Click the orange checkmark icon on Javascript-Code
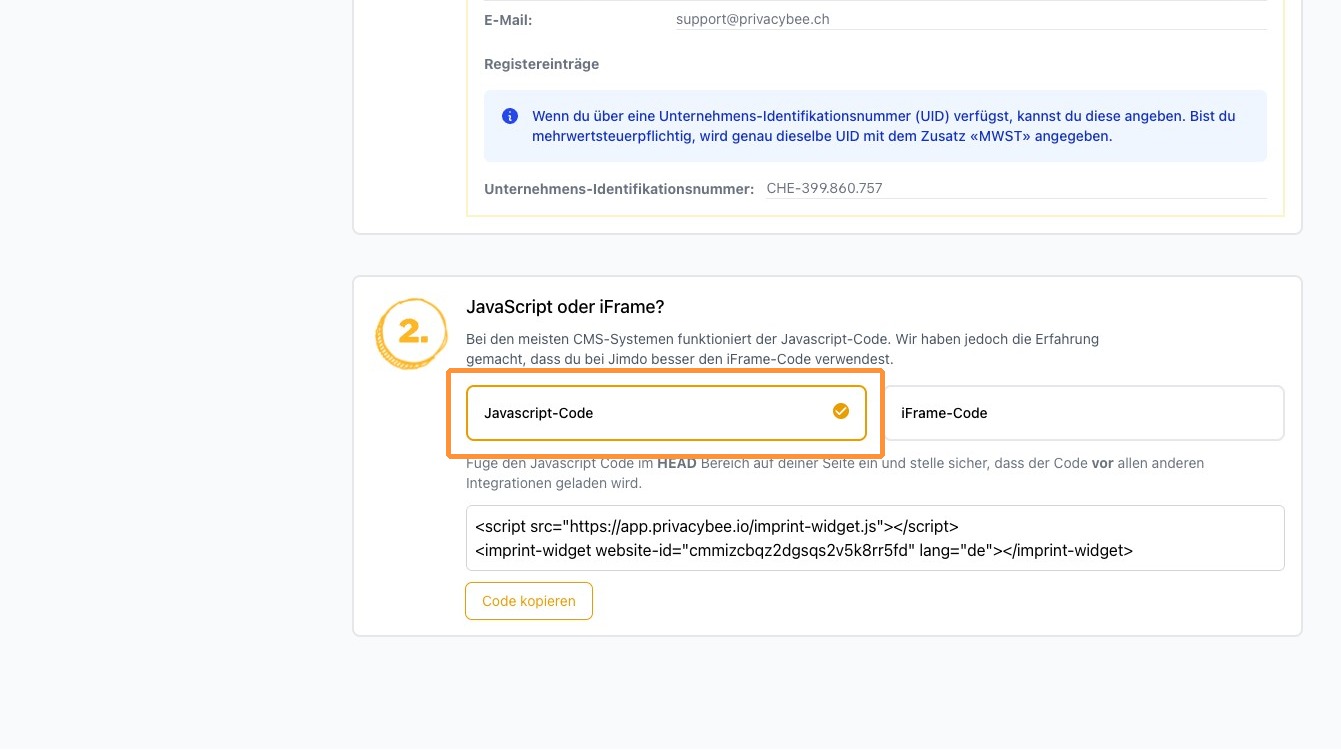This screenshot has height=750, width=1341. point(841,411)
